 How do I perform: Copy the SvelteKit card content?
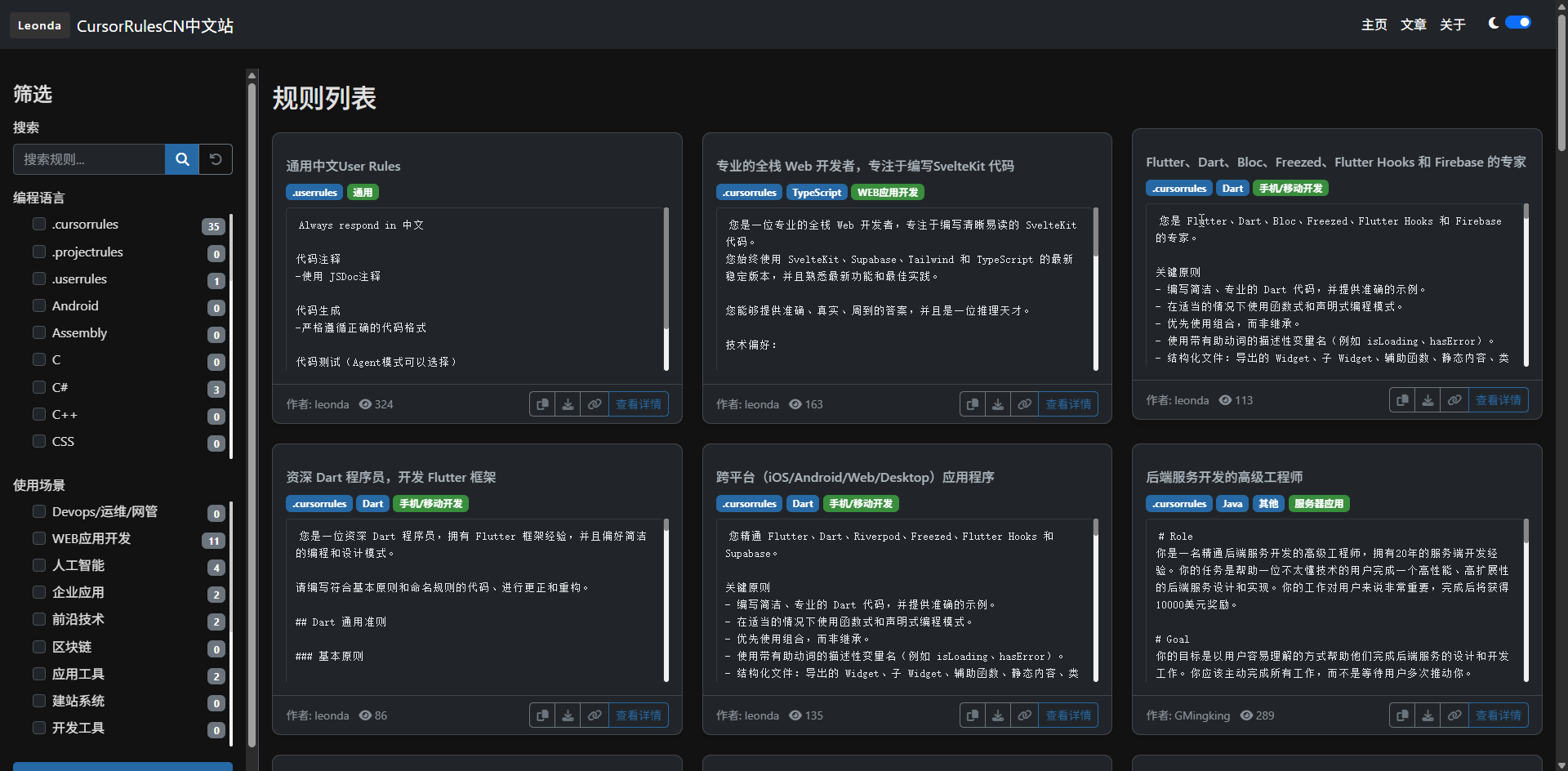973,404
